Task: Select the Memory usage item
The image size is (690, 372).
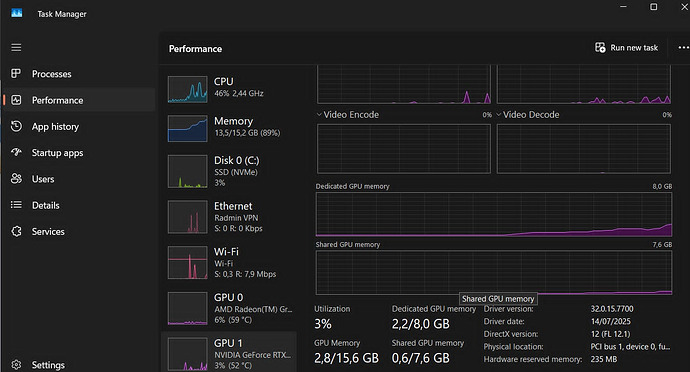Action: (229, 128)
